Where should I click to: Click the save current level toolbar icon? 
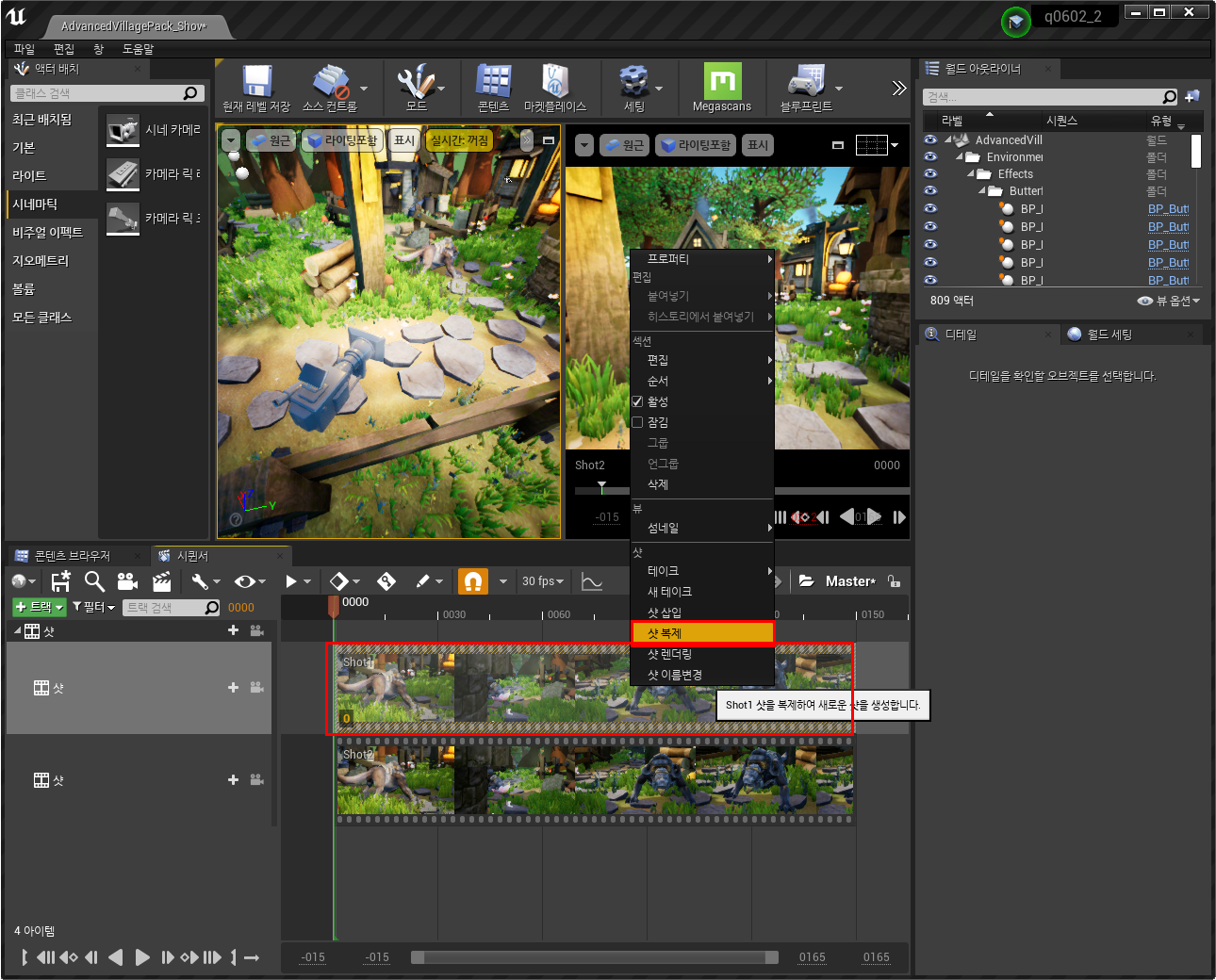tap(256, 82)
